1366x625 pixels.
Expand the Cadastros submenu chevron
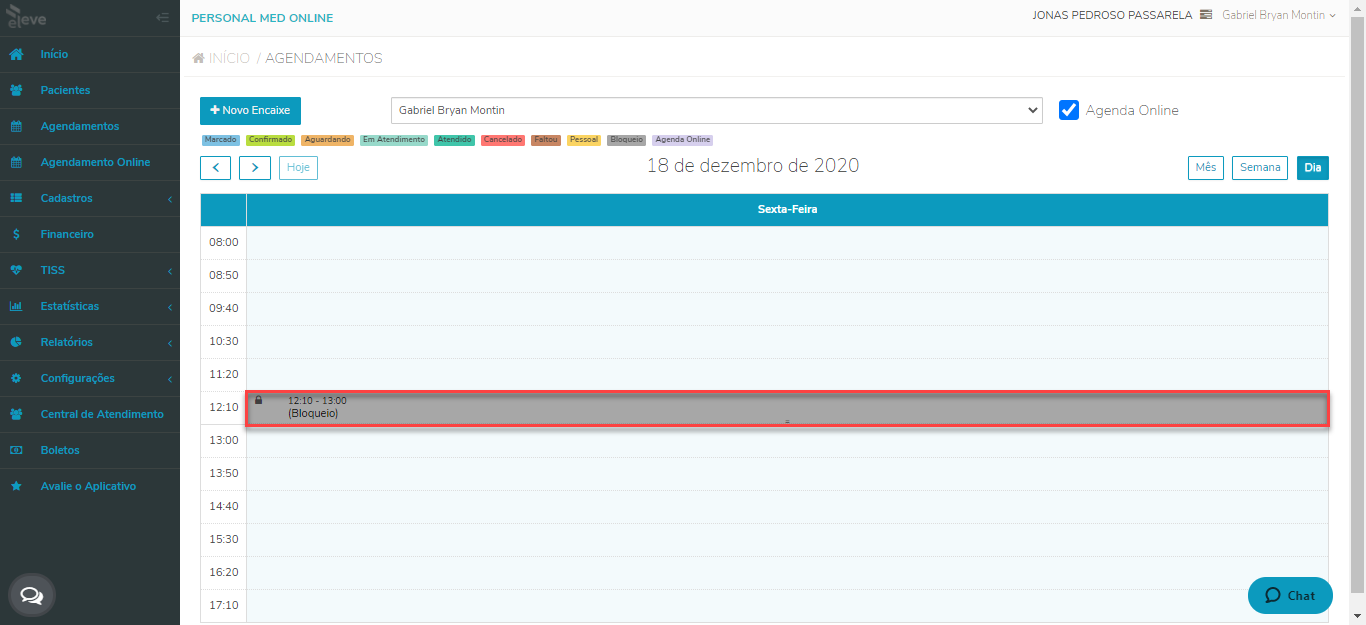click(170, 199)
